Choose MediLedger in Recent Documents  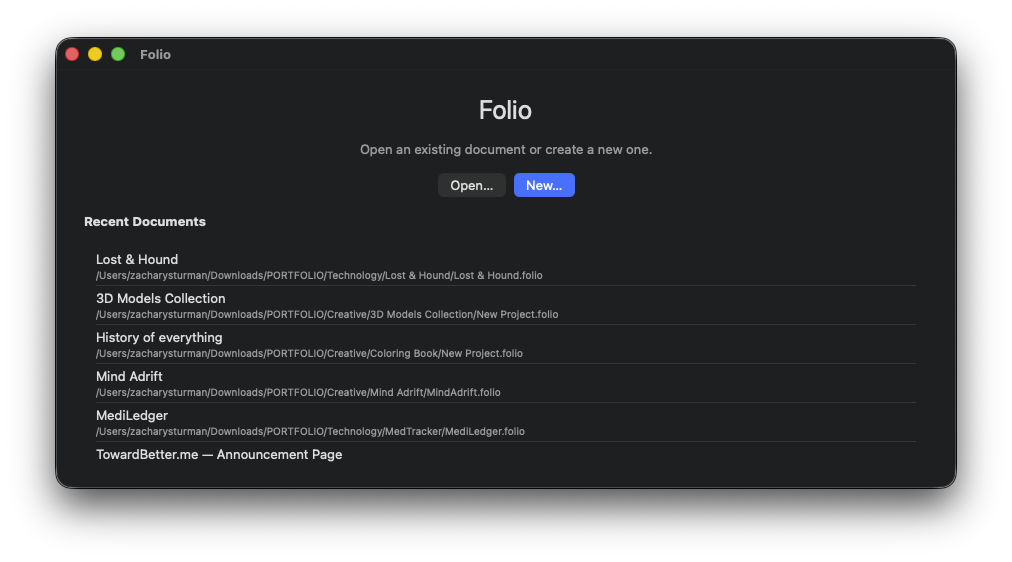point(132,415)
